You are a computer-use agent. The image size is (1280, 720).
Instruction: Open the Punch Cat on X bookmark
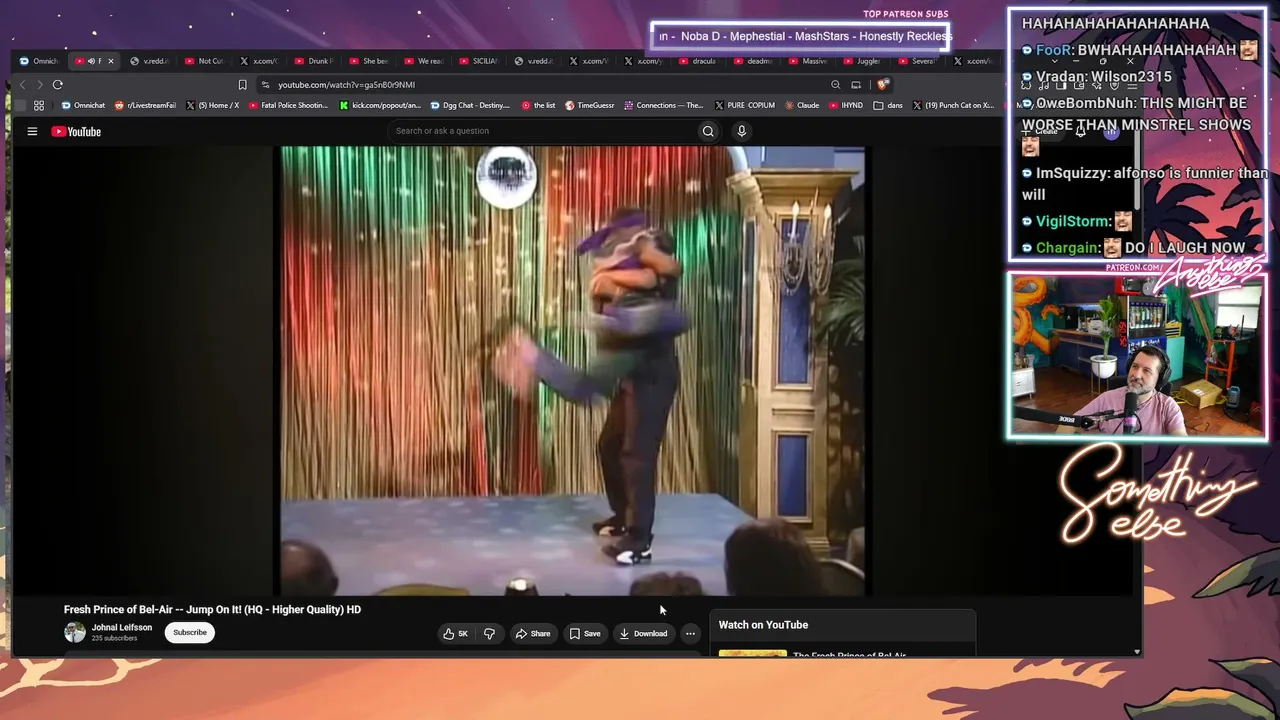pyautogui.click(x=953, y=105)
